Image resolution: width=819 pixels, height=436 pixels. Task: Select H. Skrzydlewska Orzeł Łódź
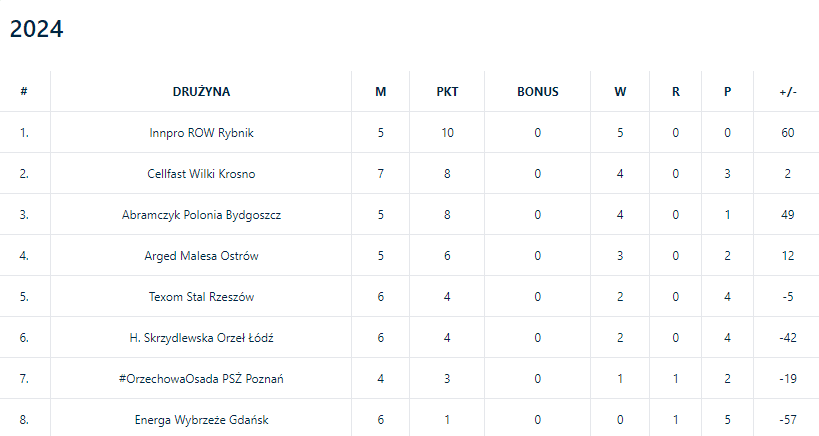(201, 338)
